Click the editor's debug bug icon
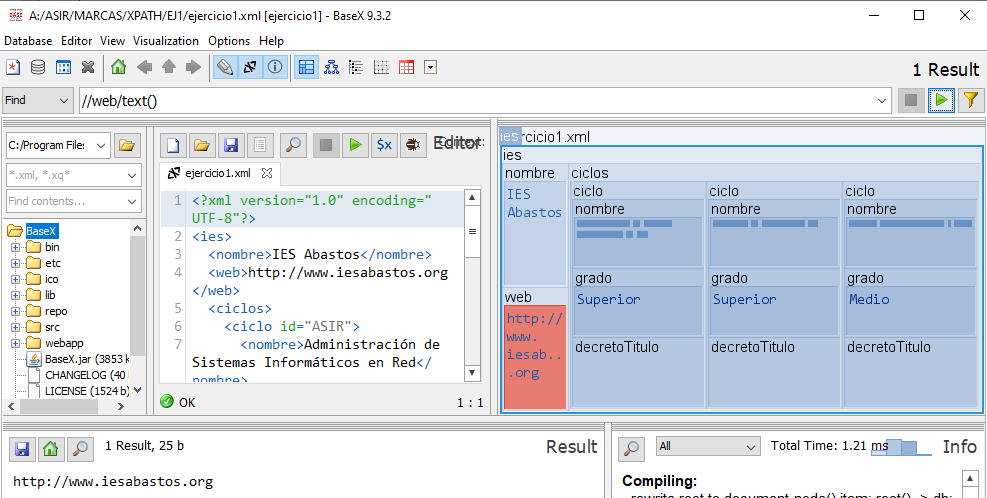The image size is (987, 498). [x=411, y=145]
